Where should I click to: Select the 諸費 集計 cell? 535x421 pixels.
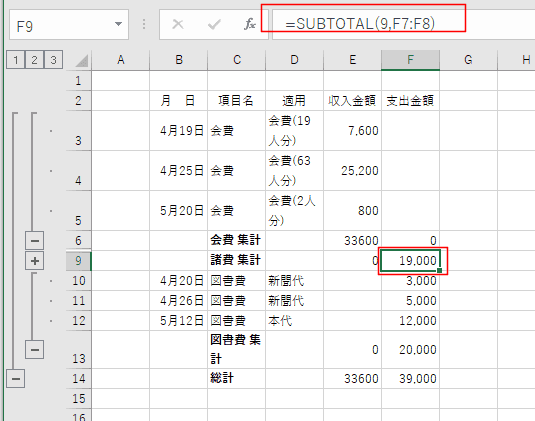236,261
